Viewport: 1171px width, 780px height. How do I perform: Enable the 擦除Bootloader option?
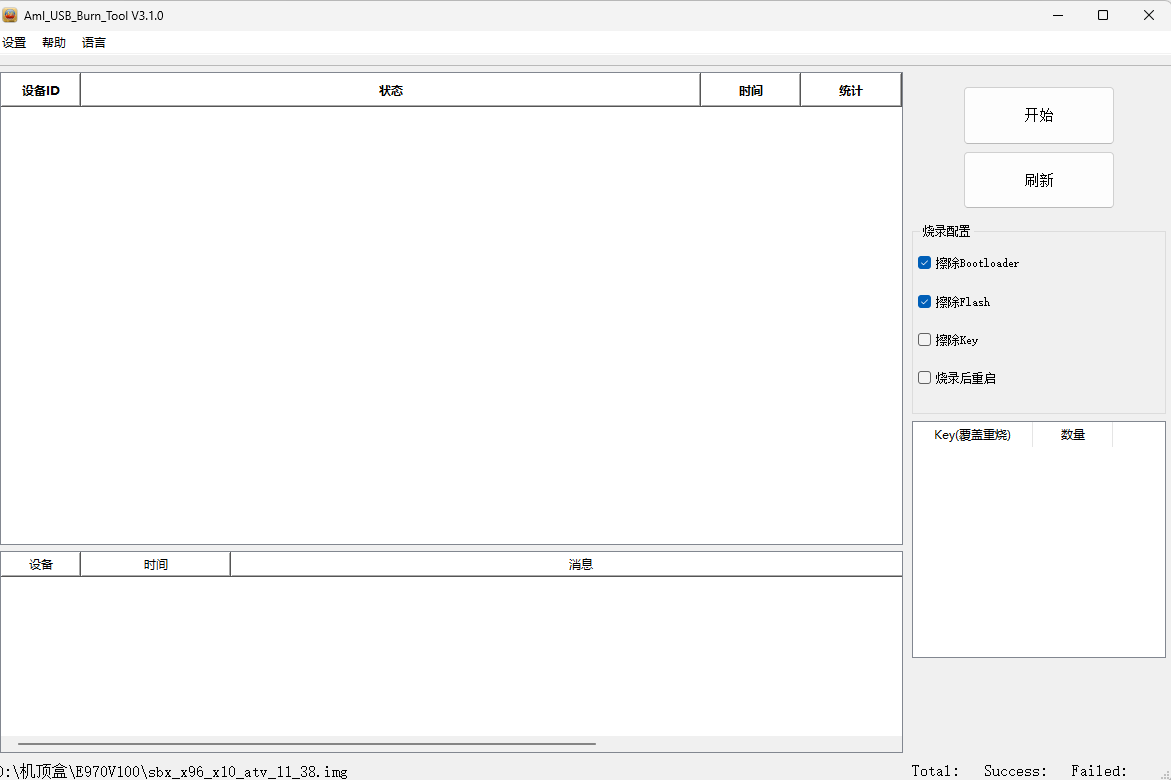(x=924, y=262)
